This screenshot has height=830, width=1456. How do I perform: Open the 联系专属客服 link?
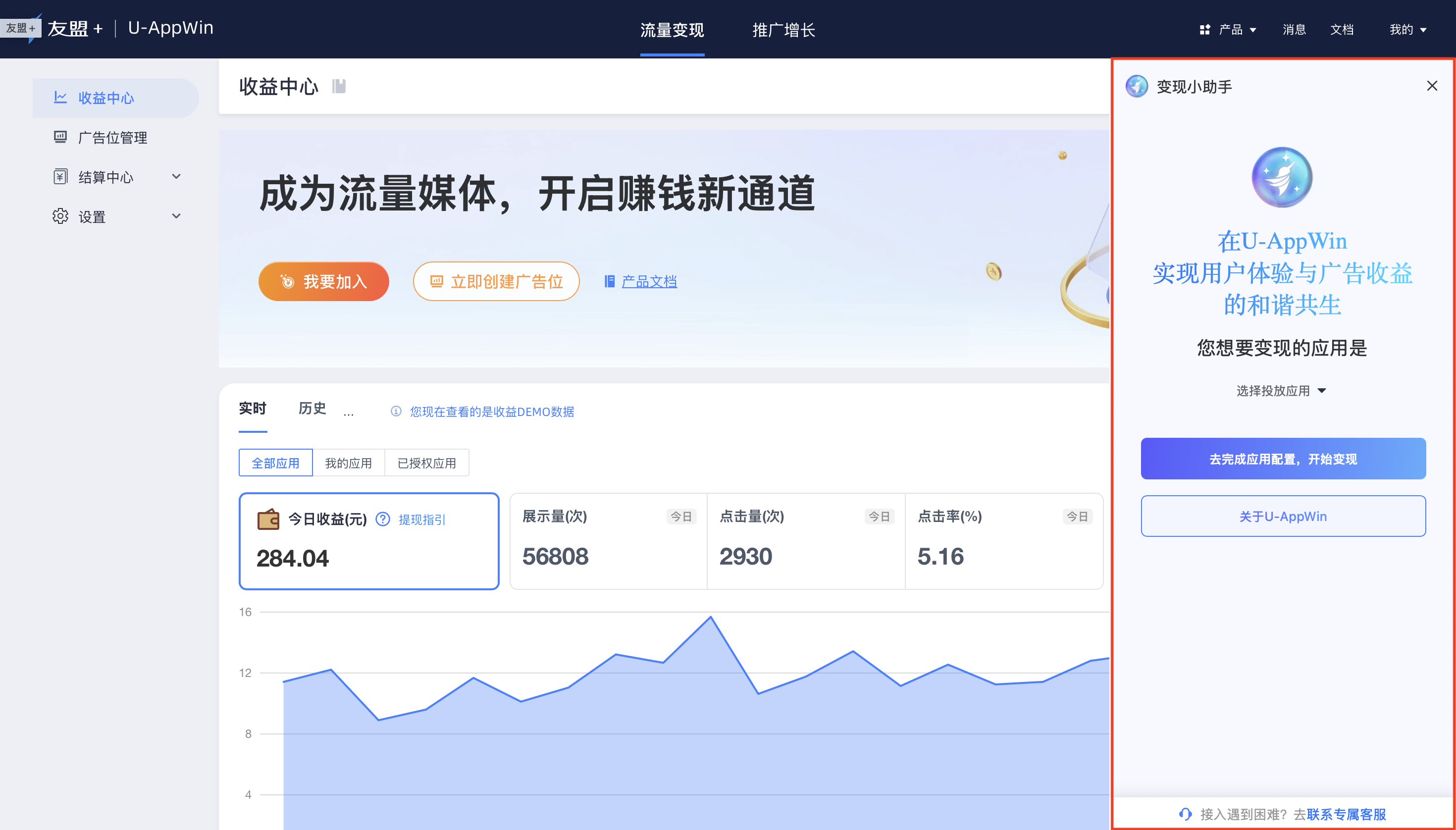pos(1347,814)
